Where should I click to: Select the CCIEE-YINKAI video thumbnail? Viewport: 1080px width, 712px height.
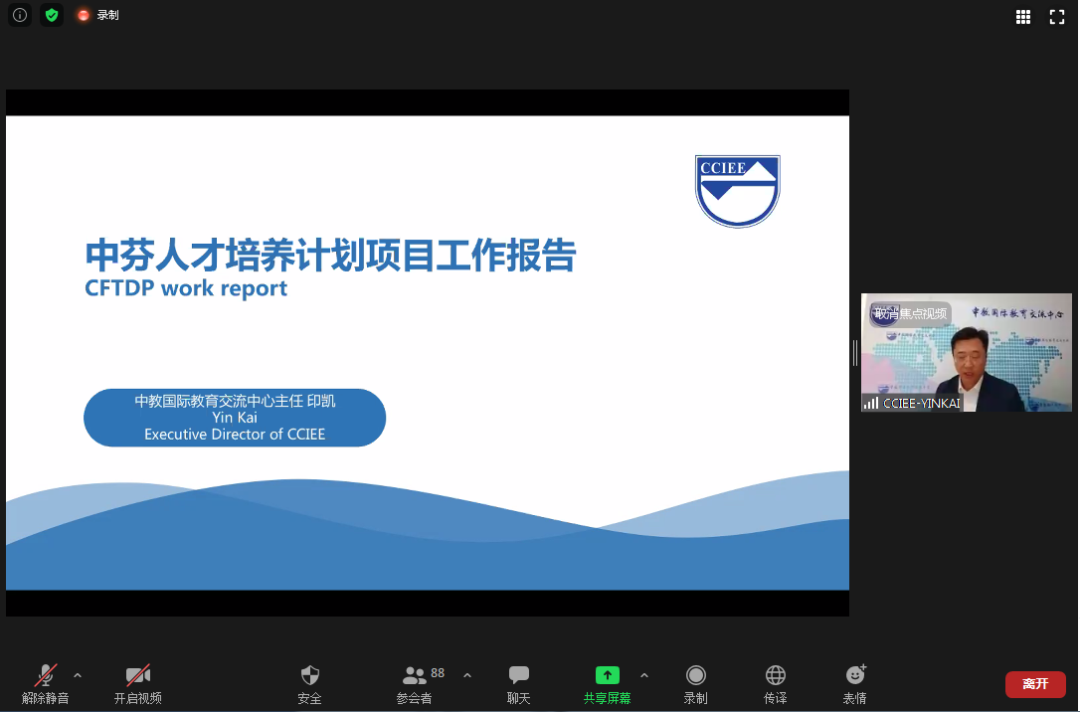(x=966, y=353)
